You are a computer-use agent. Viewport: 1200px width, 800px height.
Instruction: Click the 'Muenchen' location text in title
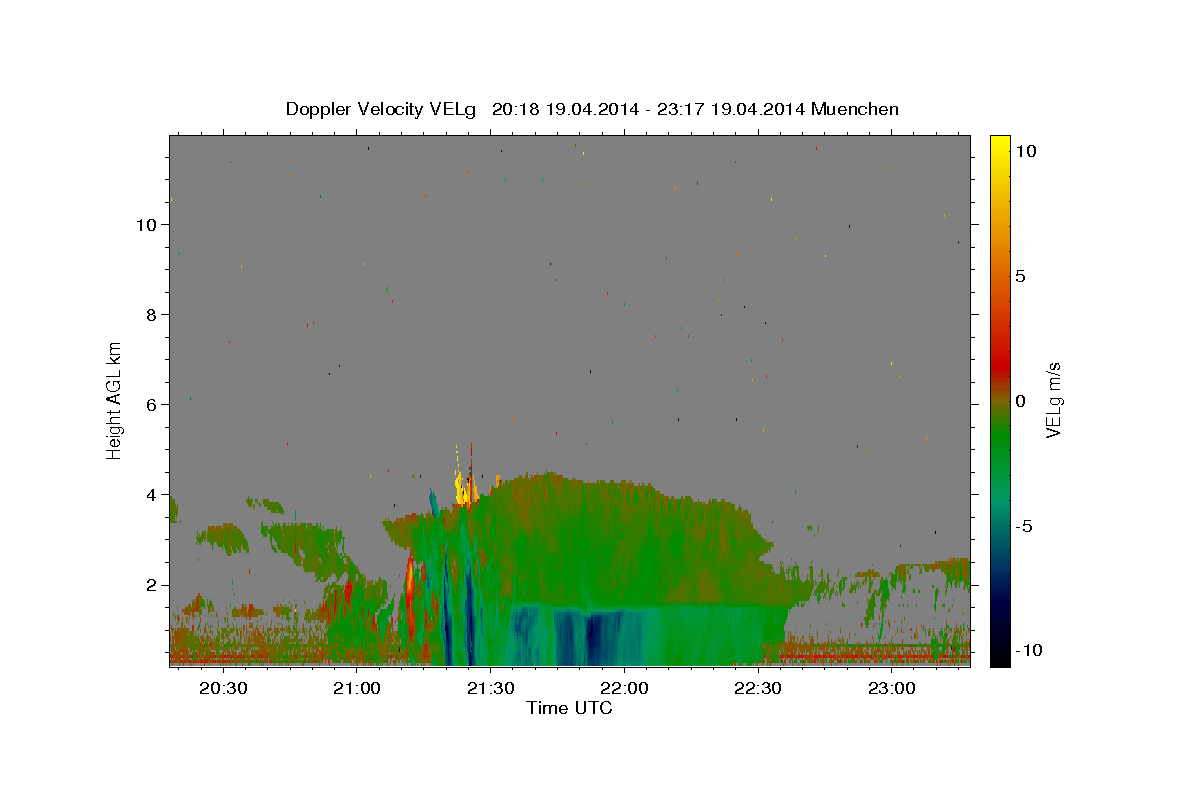(855, 109)
